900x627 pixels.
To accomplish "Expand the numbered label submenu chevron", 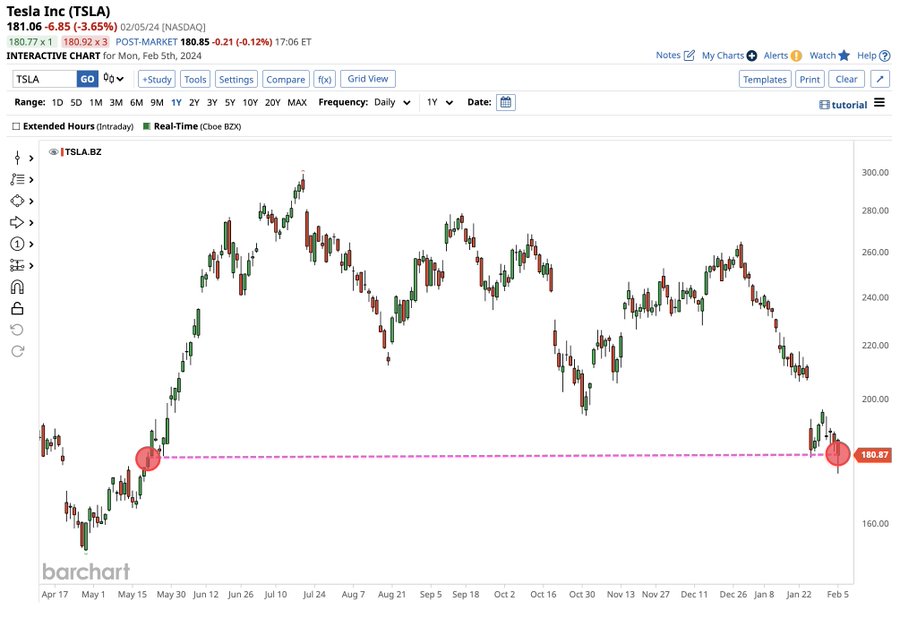I will (x=31, y=244).
